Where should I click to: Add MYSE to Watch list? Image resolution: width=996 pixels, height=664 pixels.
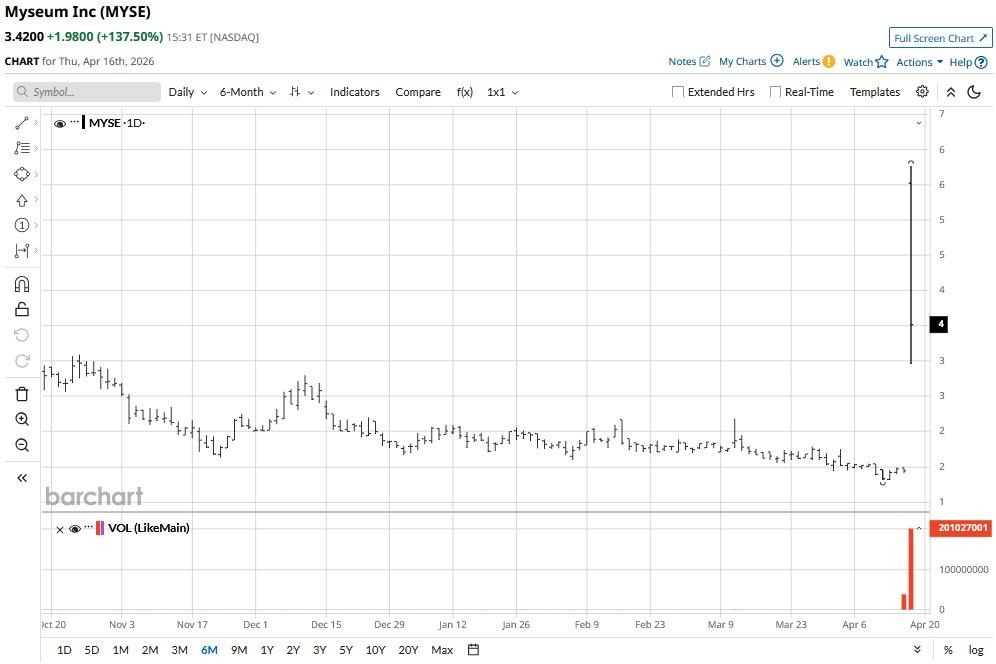866,62
